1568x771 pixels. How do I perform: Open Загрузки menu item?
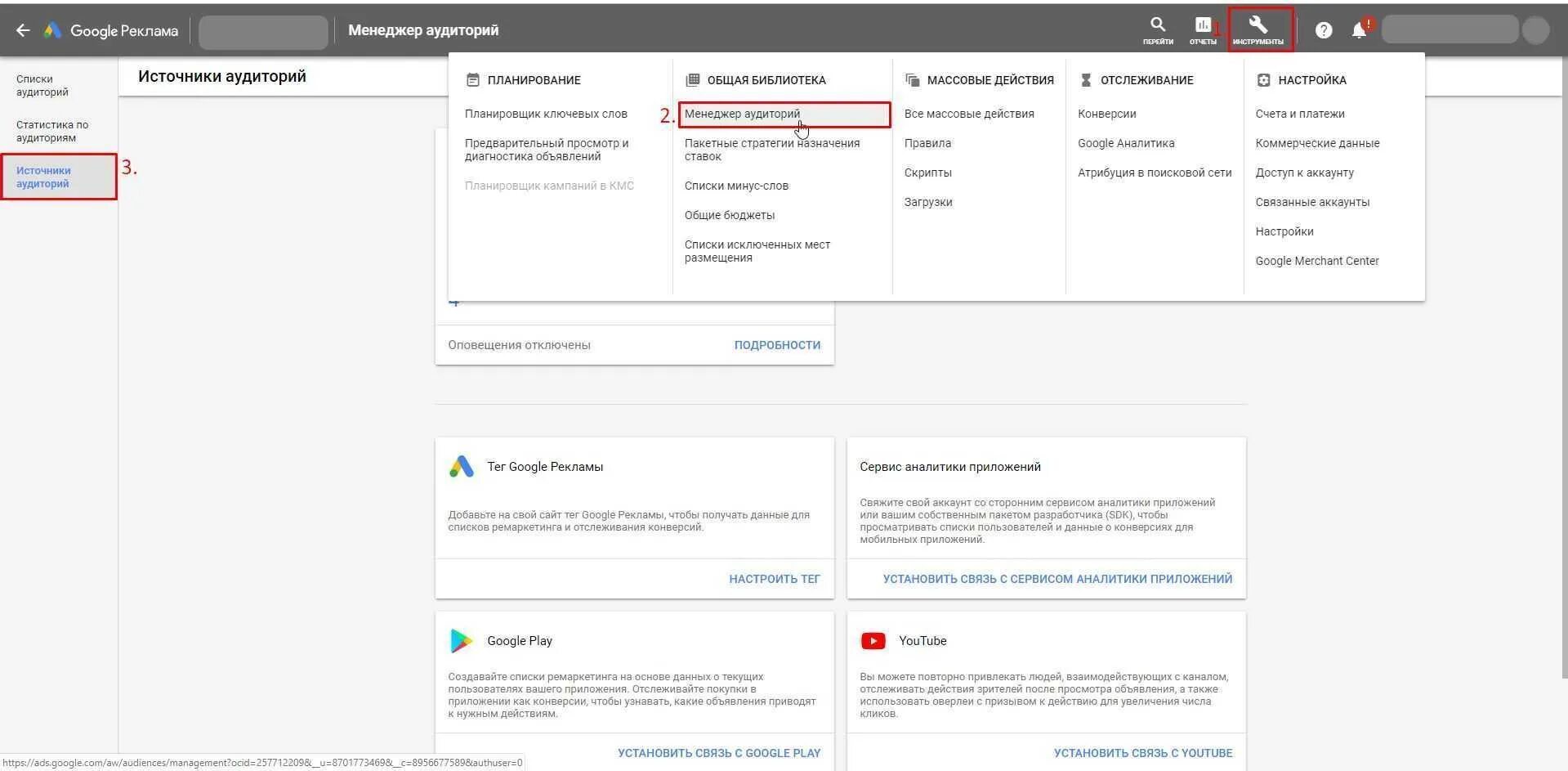point(928,202)
